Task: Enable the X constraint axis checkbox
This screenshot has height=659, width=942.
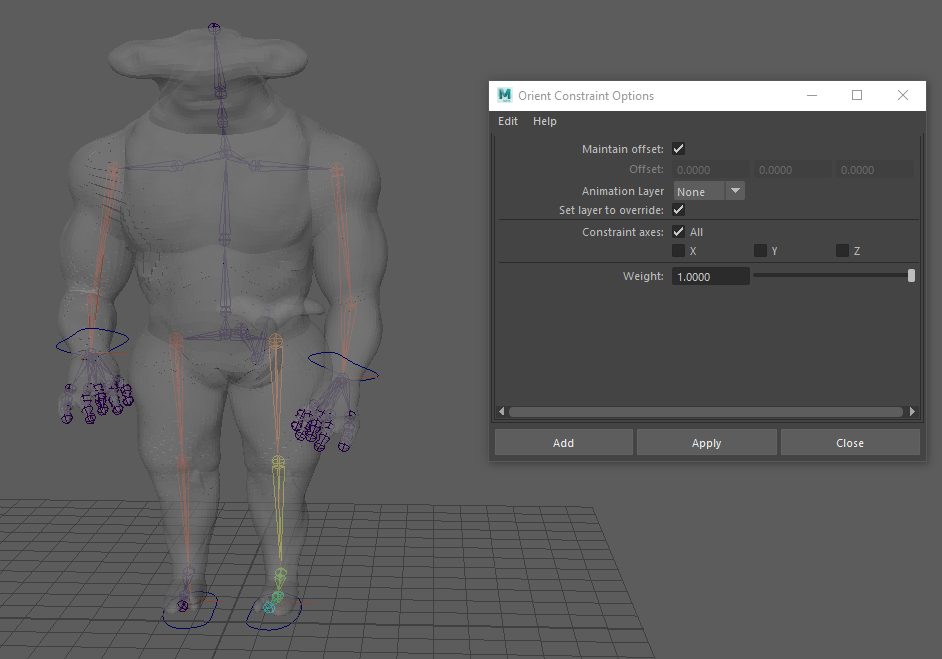Action: [x=679, y=251]
